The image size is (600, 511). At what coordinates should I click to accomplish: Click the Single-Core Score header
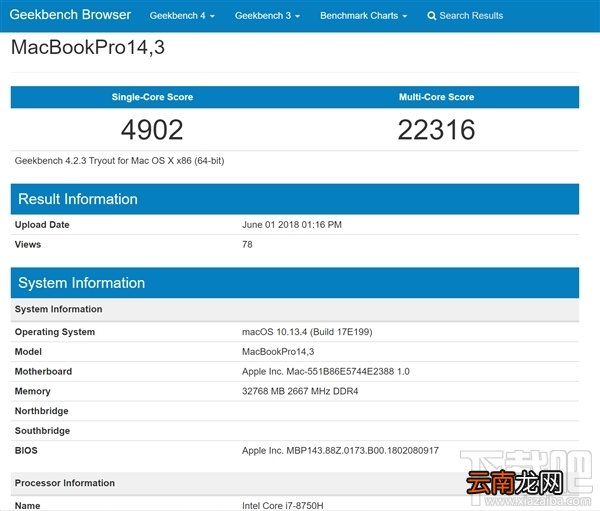point(152,97)
